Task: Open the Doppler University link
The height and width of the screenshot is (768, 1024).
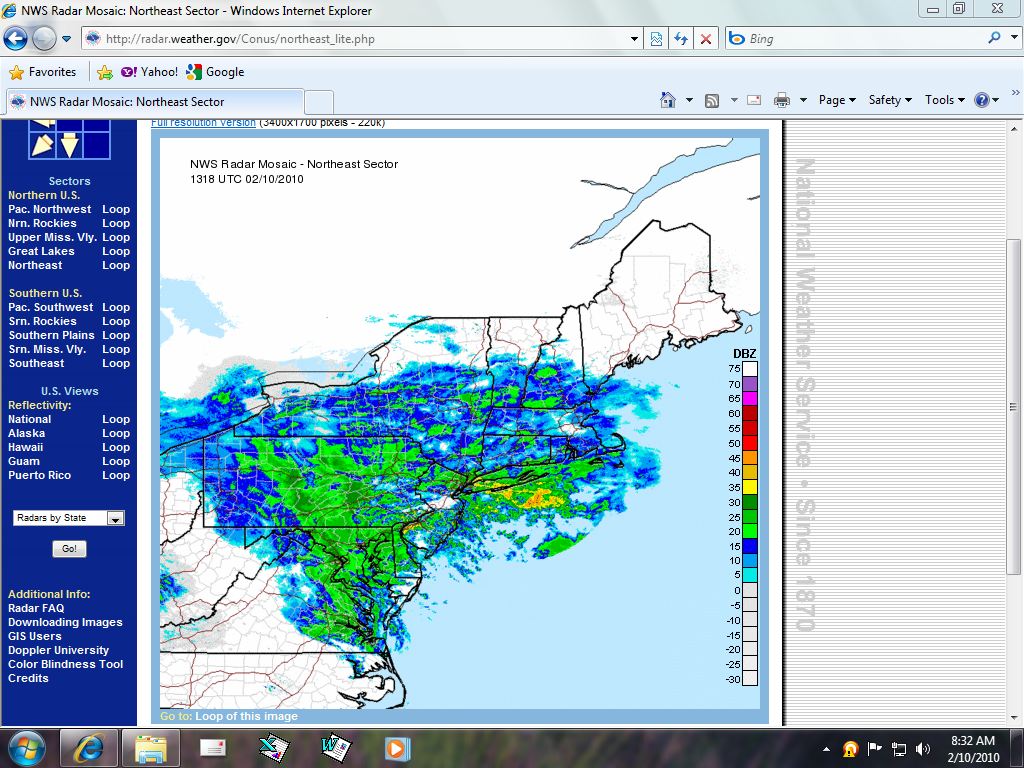Action: click(58, 650)
